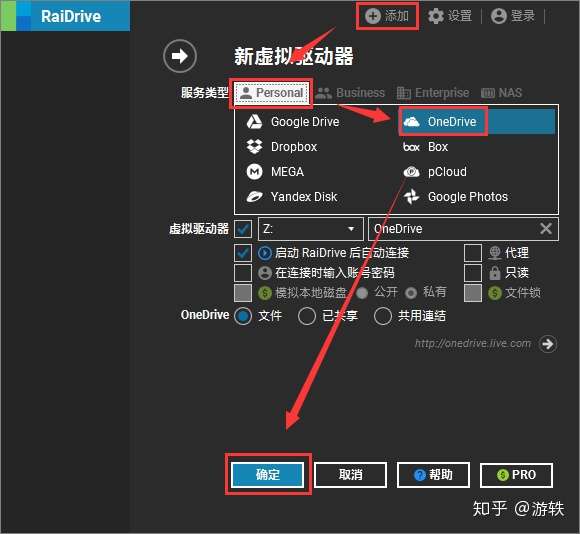The image size is (580, 534).
Task: Switch to the Enterprise service type tab
Action: [433, 93]
